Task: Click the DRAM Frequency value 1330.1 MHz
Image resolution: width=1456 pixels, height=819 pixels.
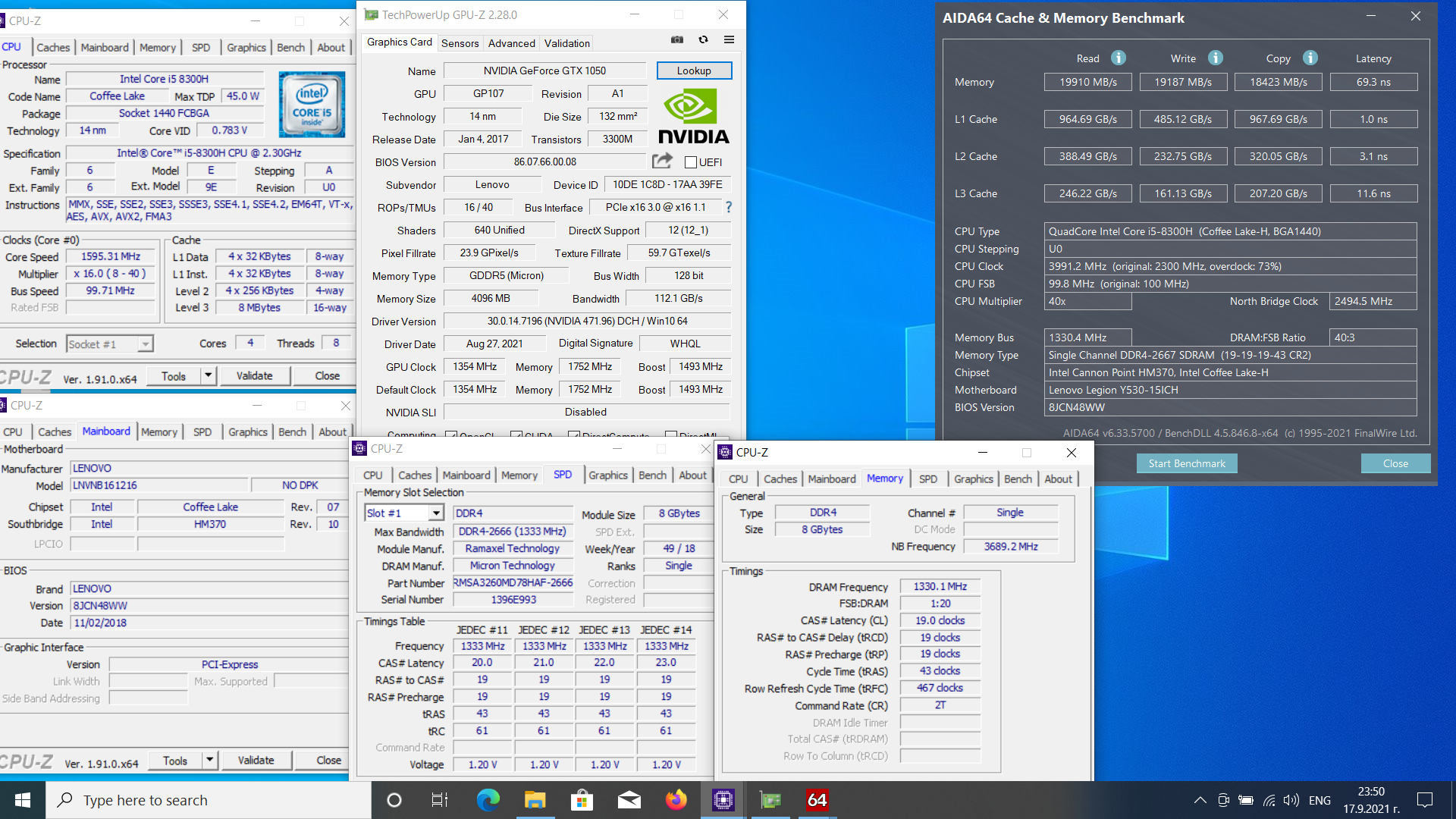Action: [940, 586]
